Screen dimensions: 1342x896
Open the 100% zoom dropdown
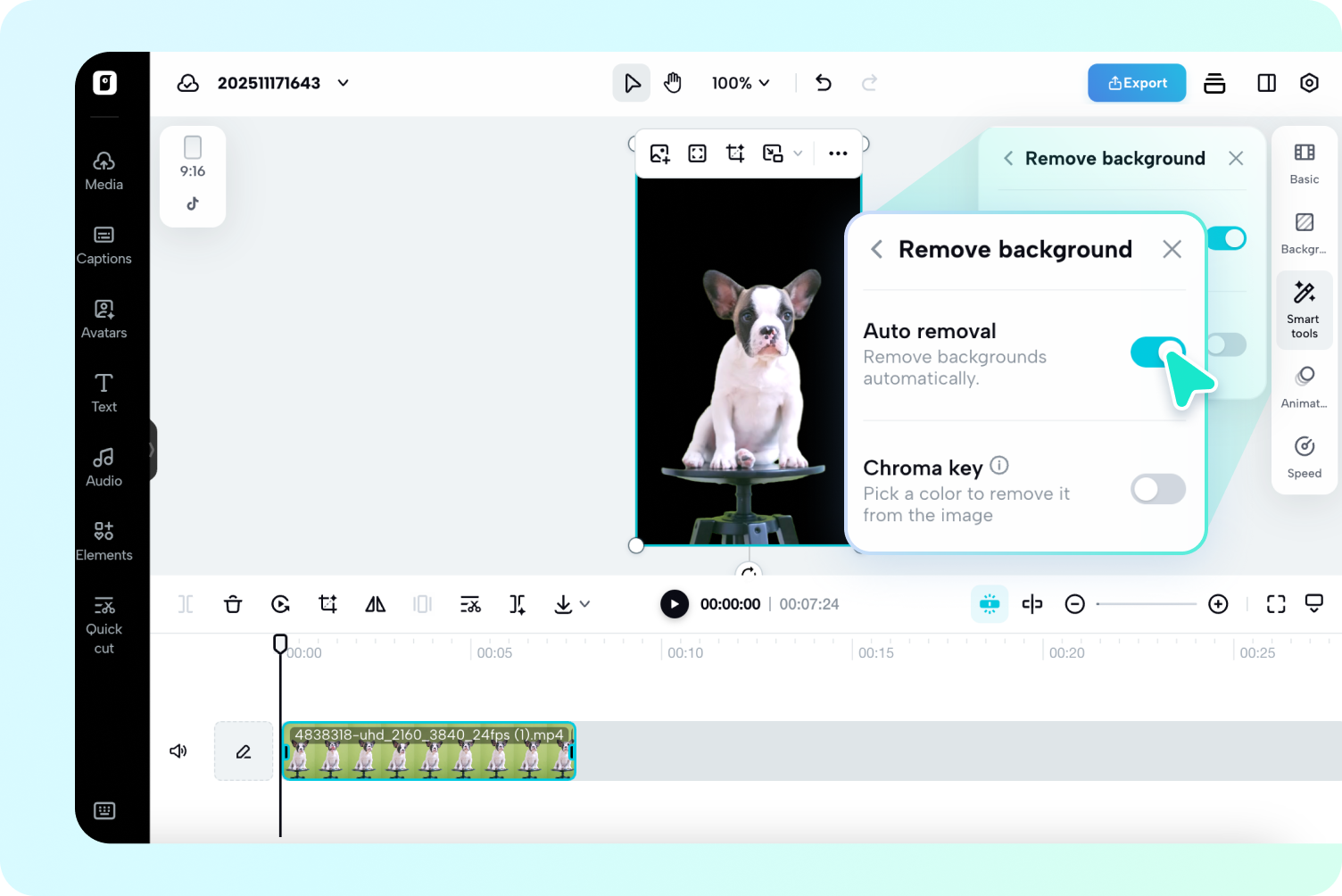741,83
